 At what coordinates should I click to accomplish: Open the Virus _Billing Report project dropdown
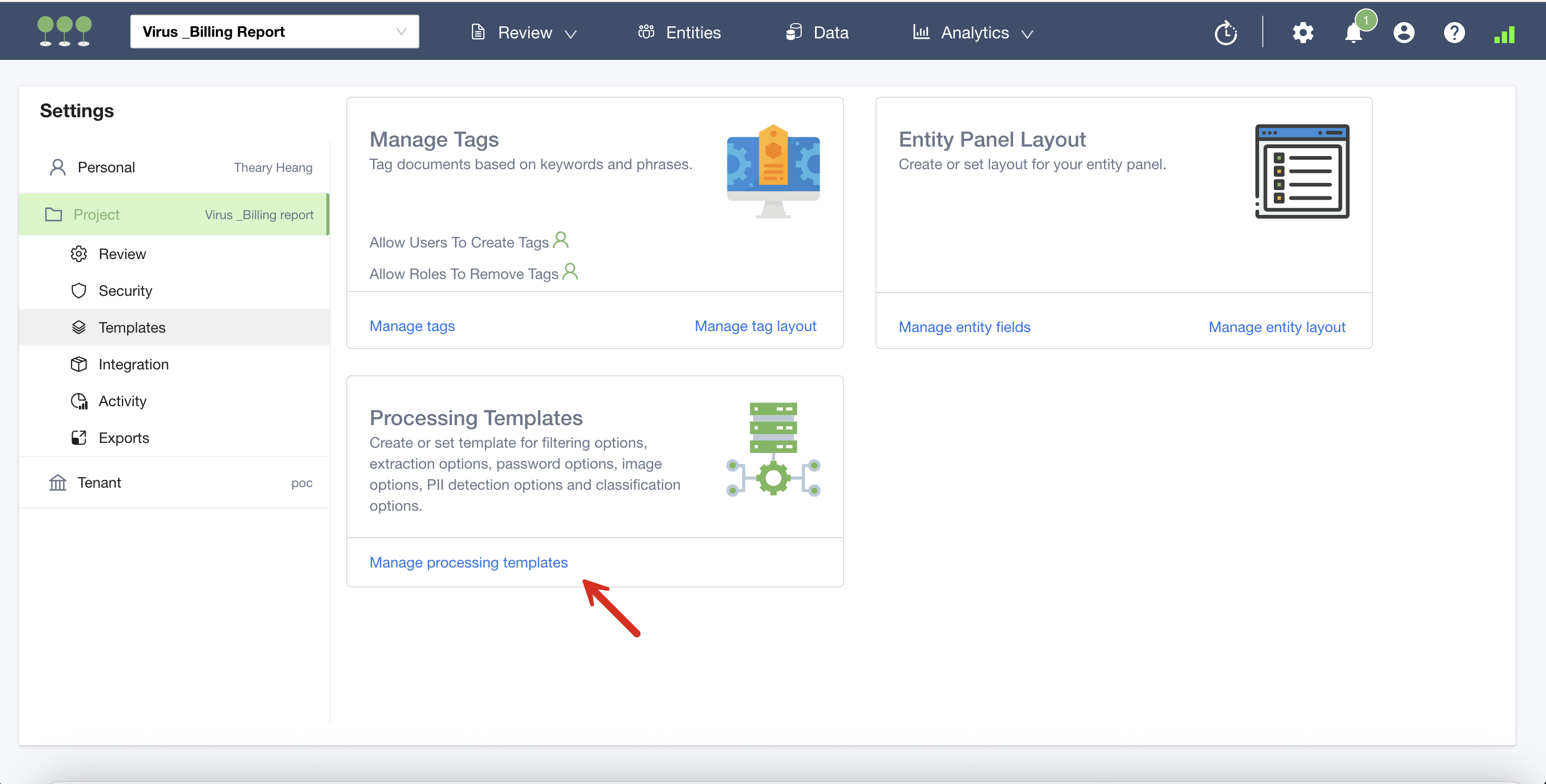tap(274, 32)
